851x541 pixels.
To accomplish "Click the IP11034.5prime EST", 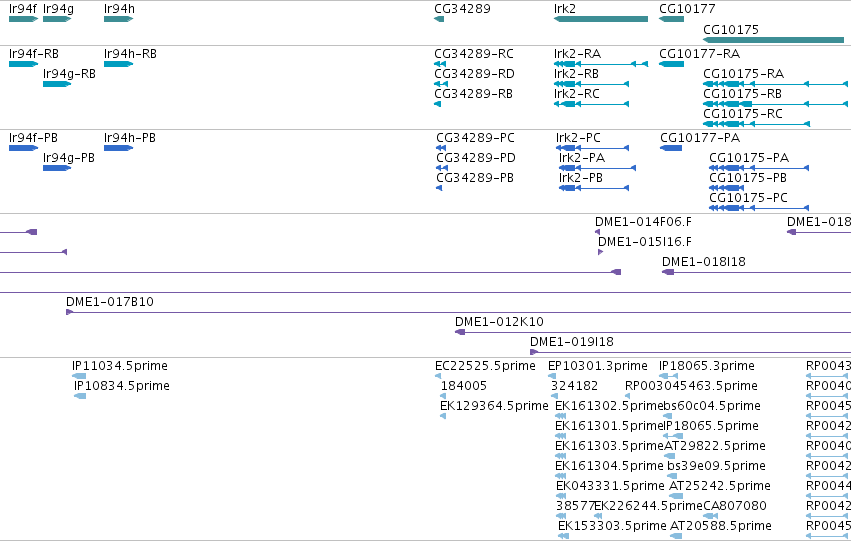I will point(79,376).
